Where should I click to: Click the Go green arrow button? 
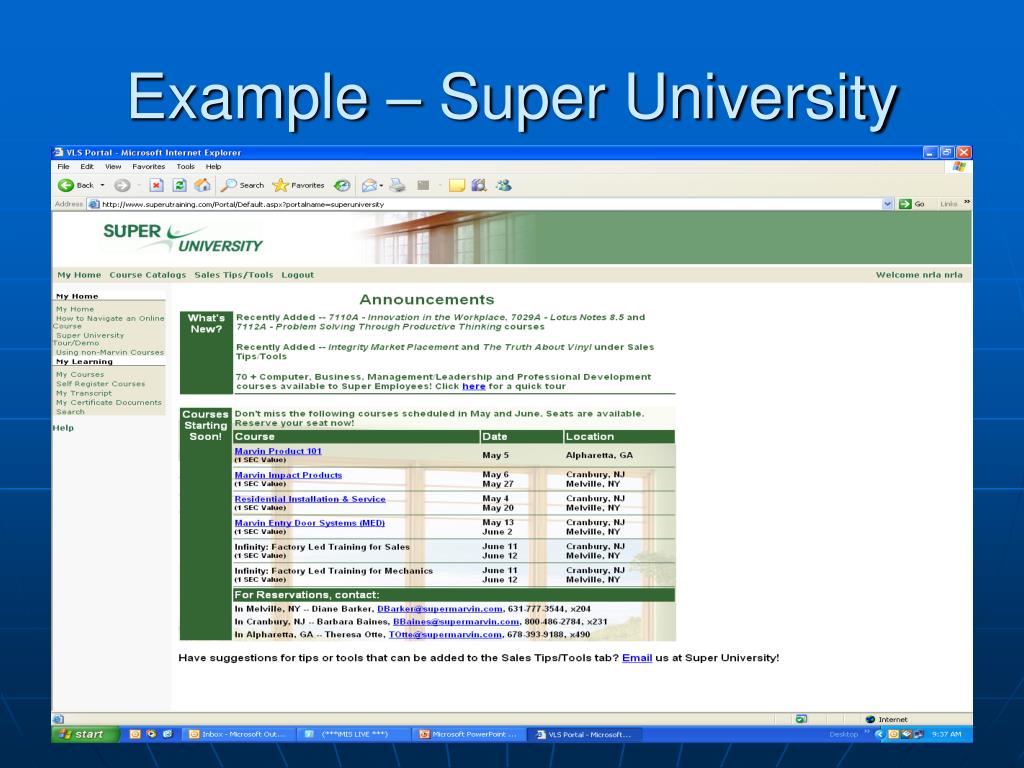pos(912,204)
